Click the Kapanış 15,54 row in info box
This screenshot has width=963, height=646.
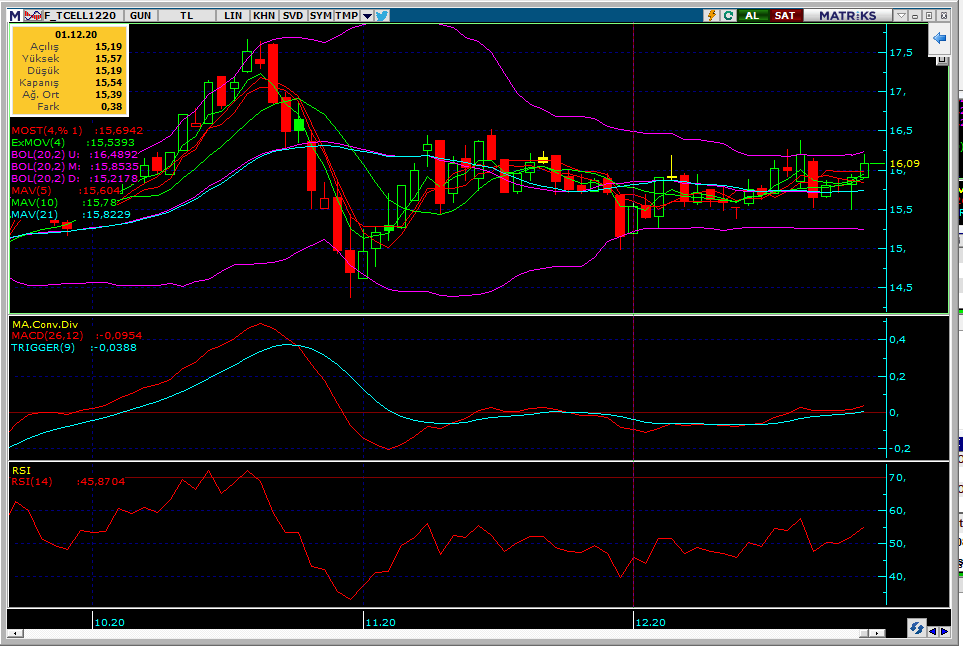click(70, 82)
